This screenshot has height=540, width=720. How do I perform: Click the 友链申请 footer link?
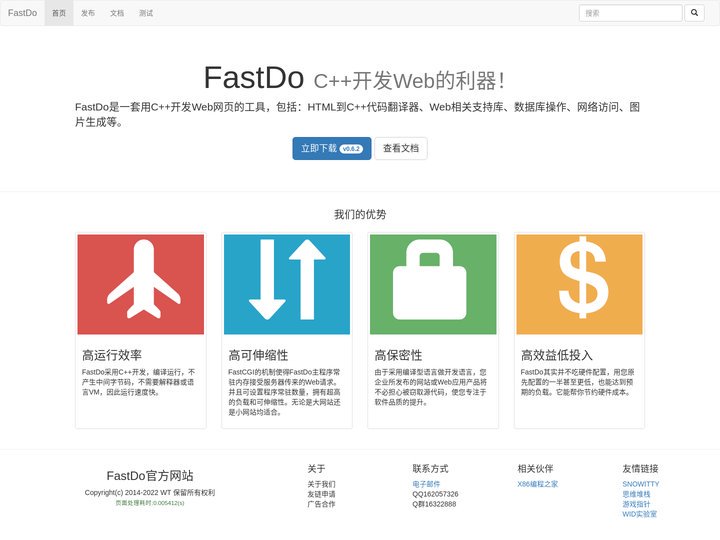coord(321,494)
